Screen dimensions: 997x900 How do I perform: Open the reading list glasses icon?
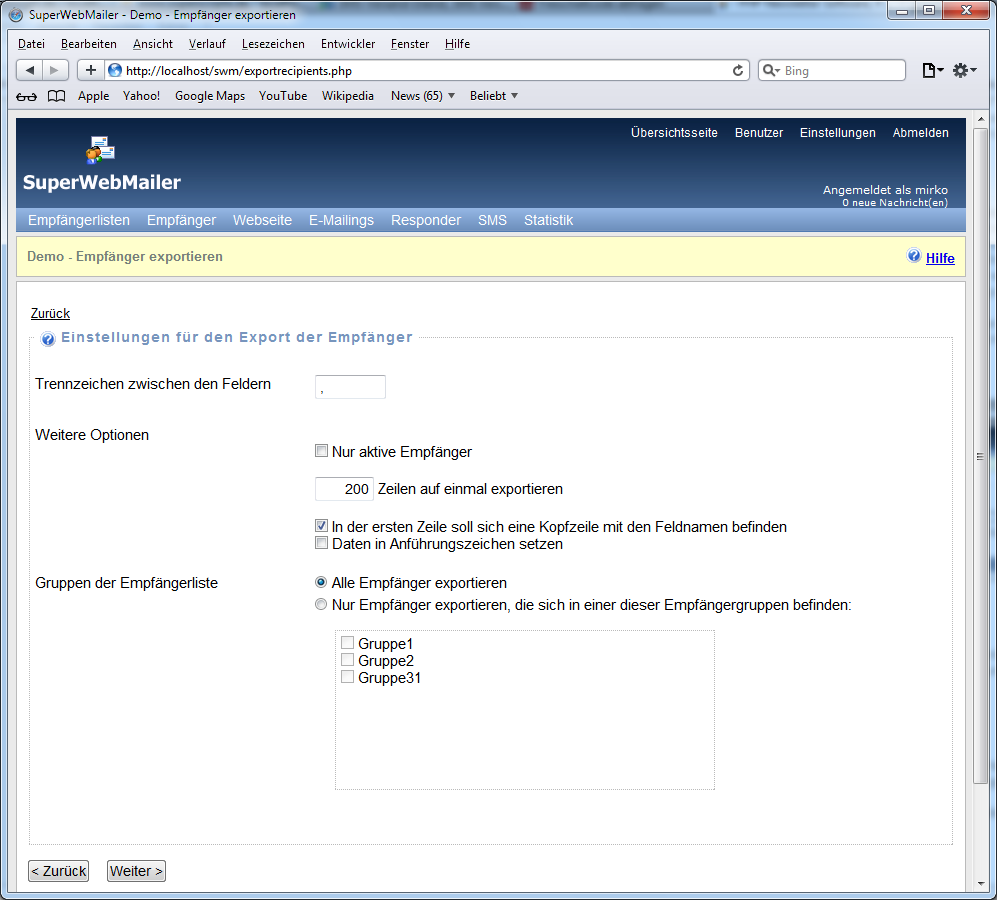pyautogui.click(x=27, y=96)
